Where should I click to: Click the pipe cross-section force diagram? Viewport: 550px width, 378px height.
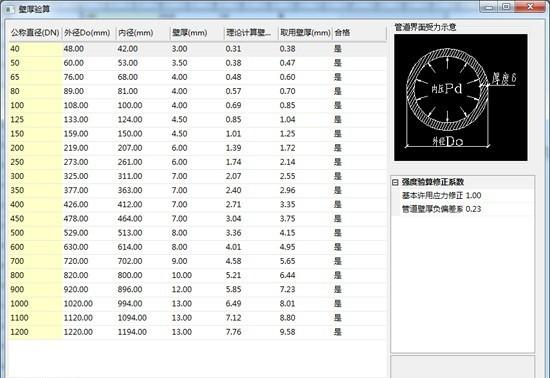[x=461, y=97]
